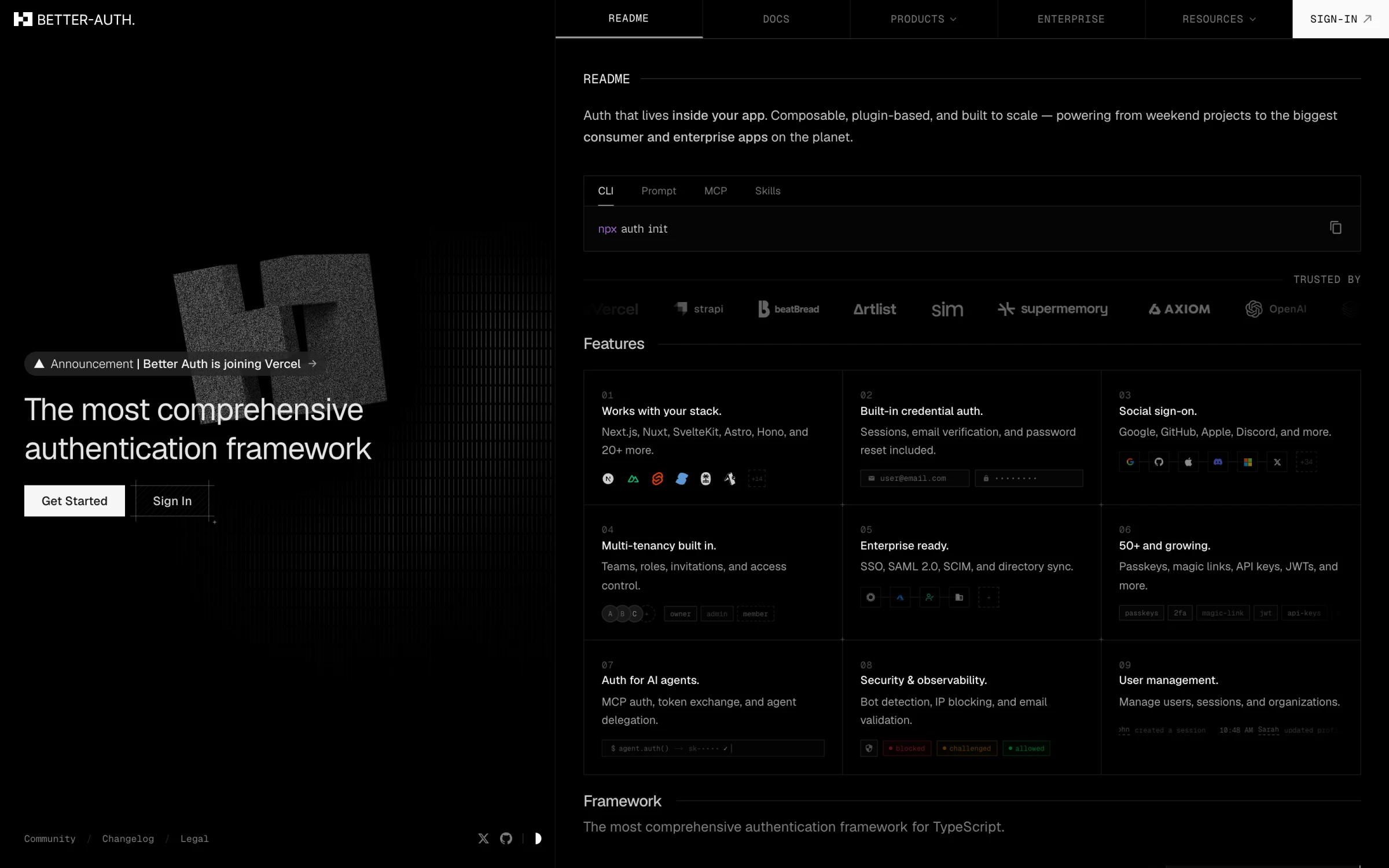Click the X social sign-on icon

[x=1277, y=462]
